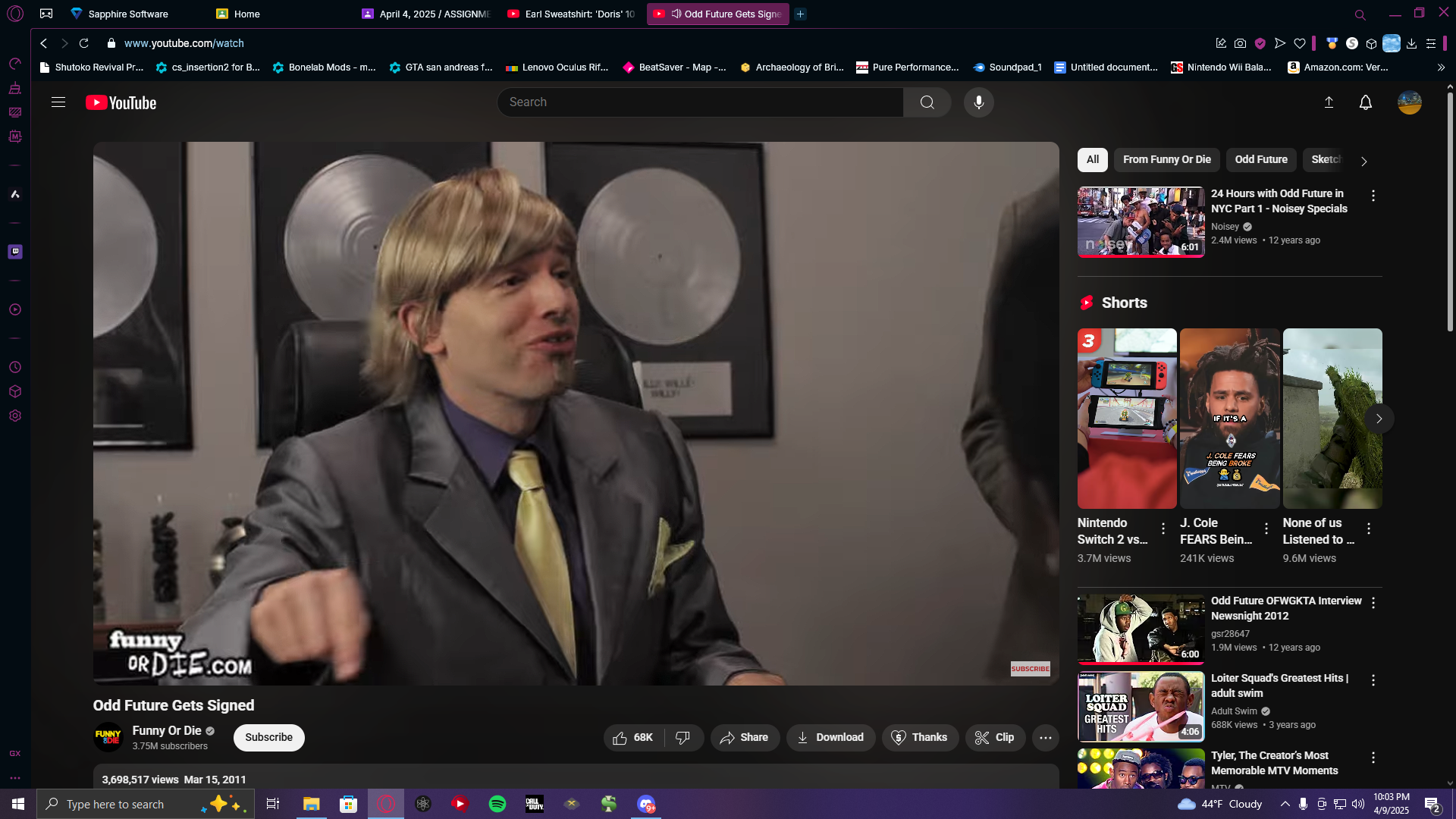Click the YouTube voice search microphone

coord(978,102)
